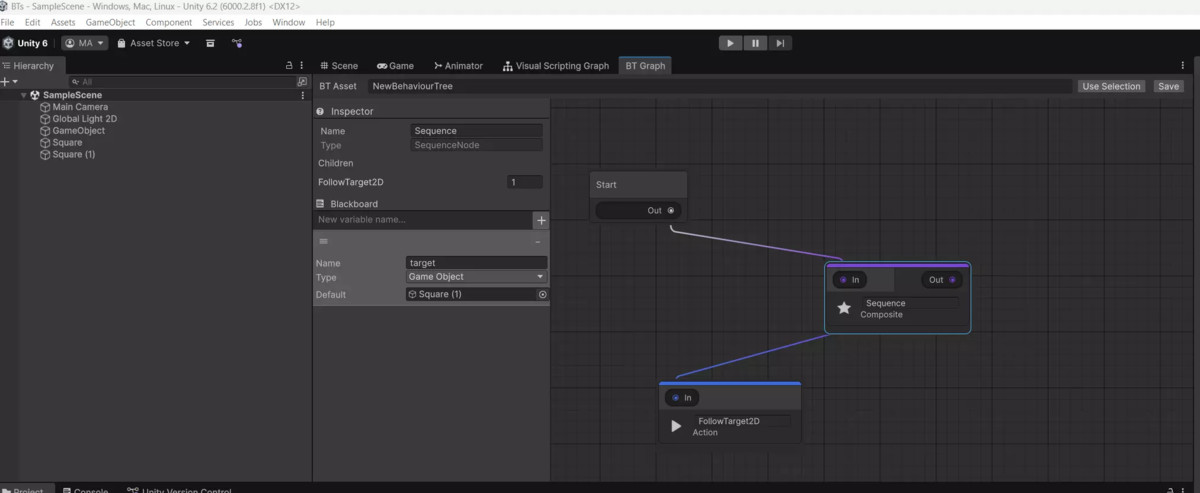Add new blackboard variable with plus button
The image size is (1200, 493).
(541, 220)
